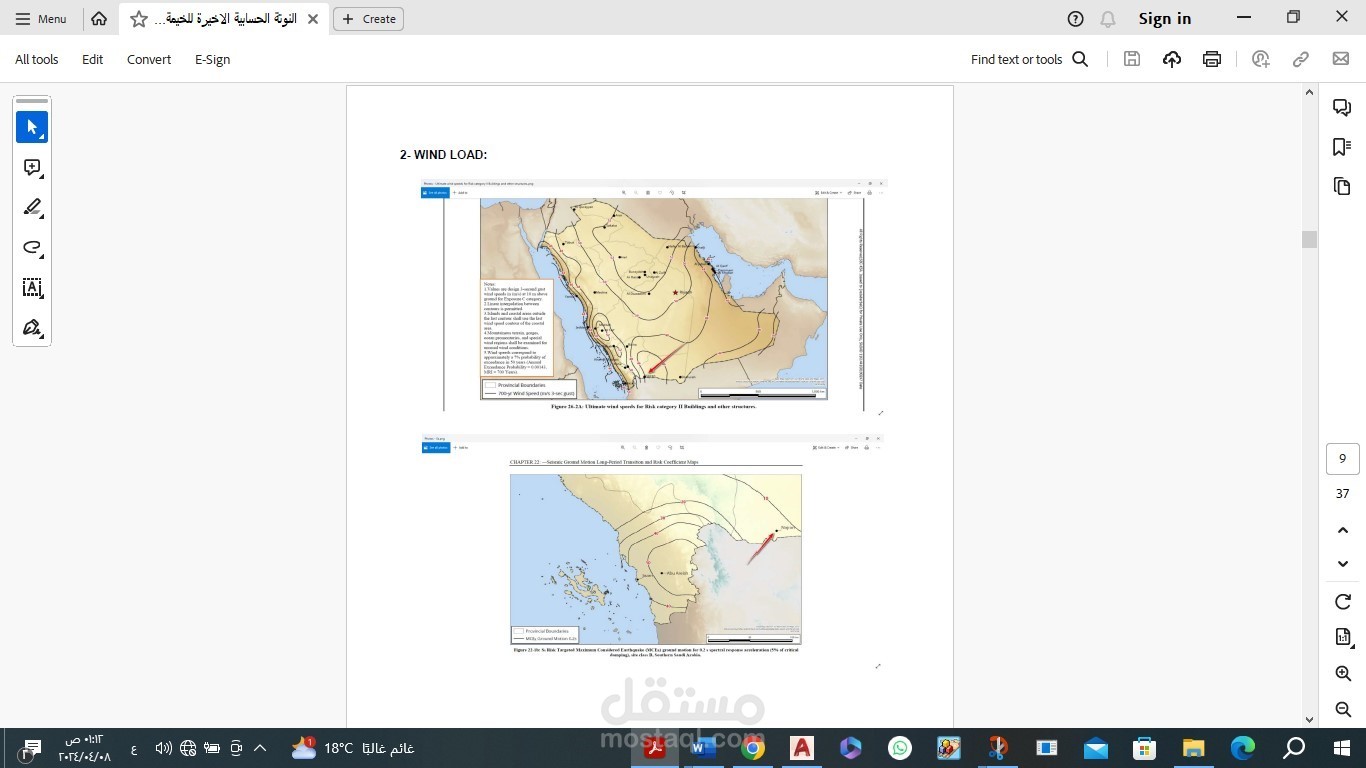
Task: Open the Comments panel icon
Action: [x=1342, y=108]
